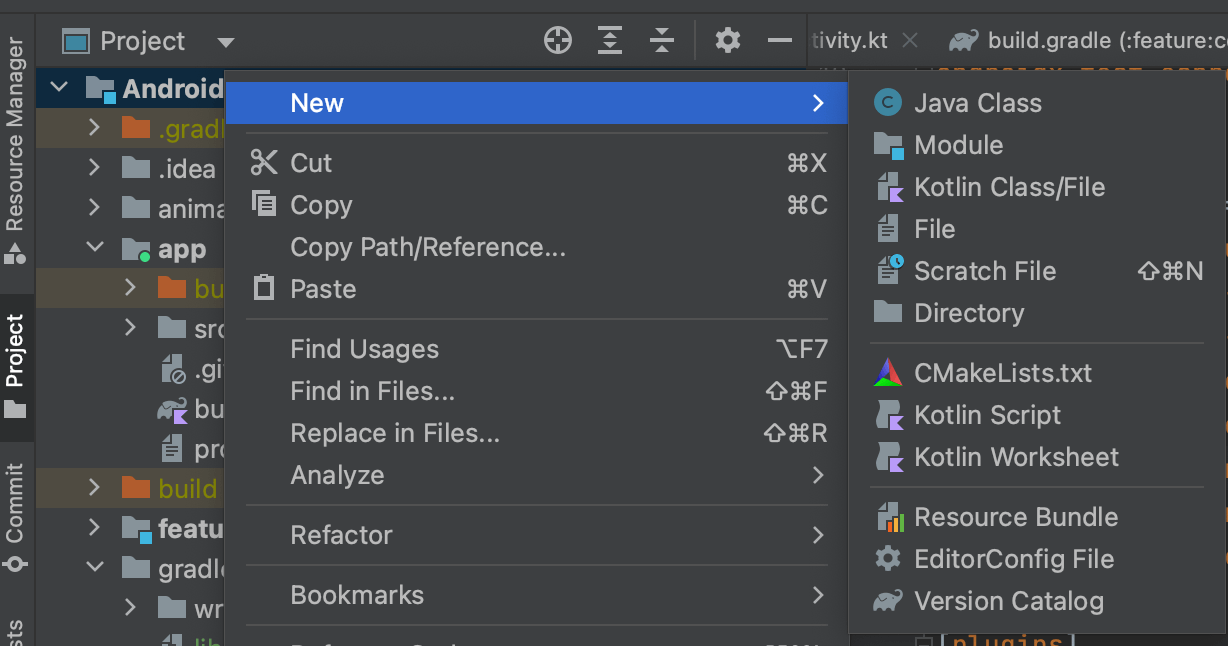The image size is (1228, 646).
Task: Expand the .idea folder chevron
Action: click(x=94, y=168)
